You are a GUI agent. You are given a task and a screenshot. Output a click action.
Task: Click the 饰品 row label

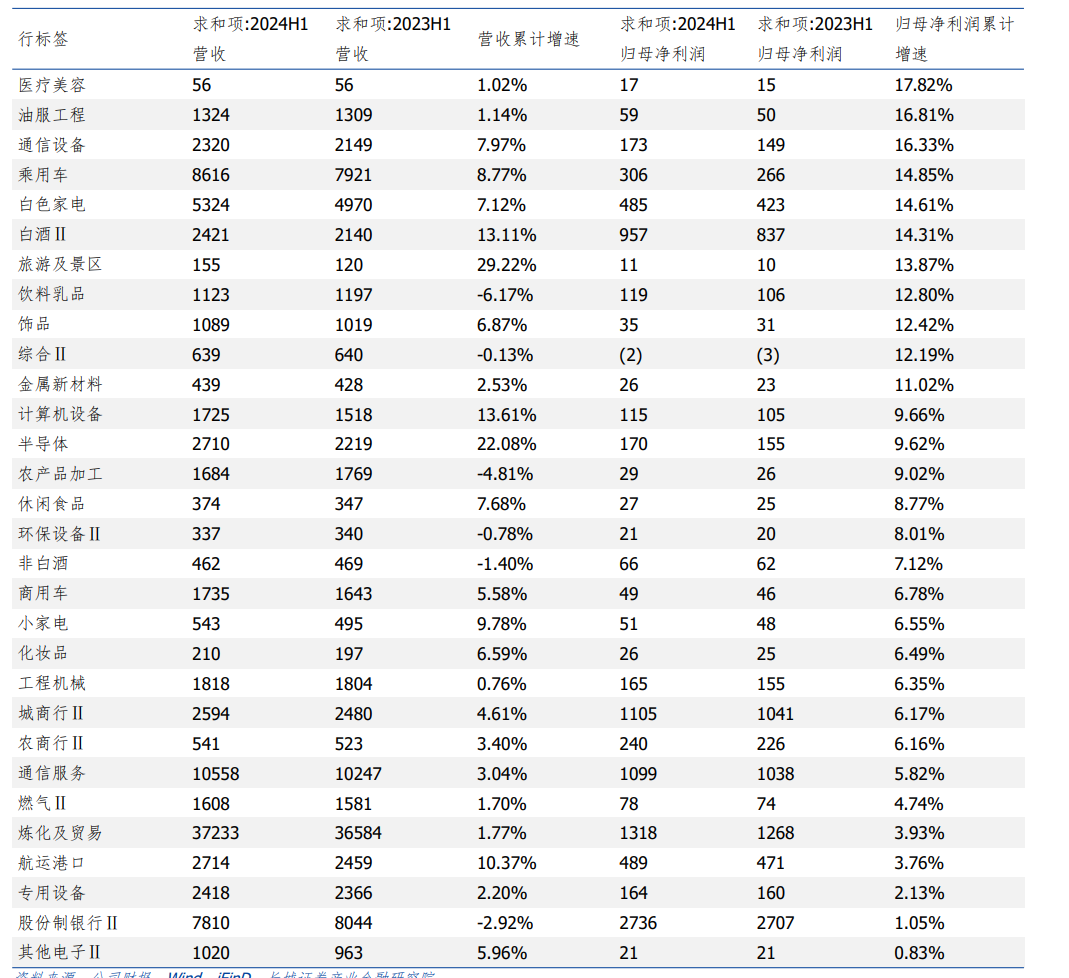[34, 324]
